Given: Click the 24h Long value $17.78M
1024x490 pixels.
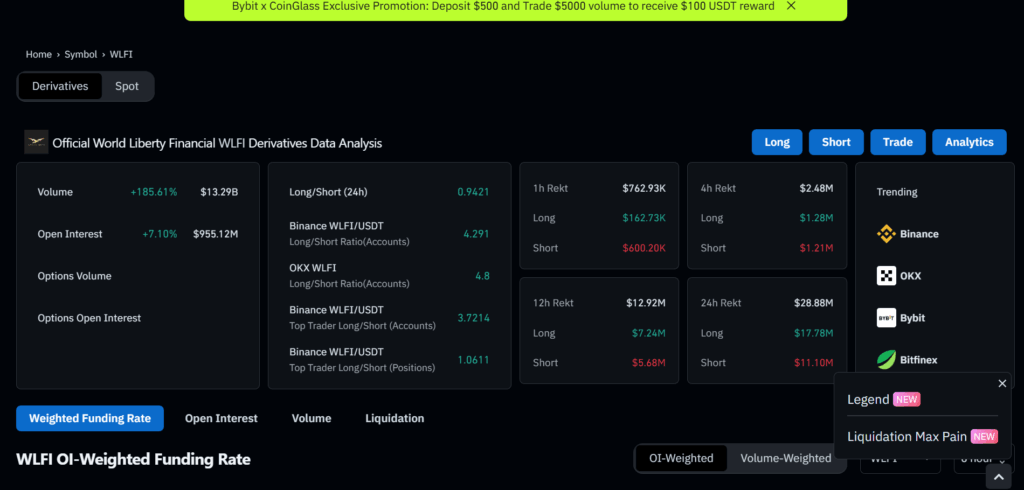Looking at the screenshot, I should click(x=814, y=333).
